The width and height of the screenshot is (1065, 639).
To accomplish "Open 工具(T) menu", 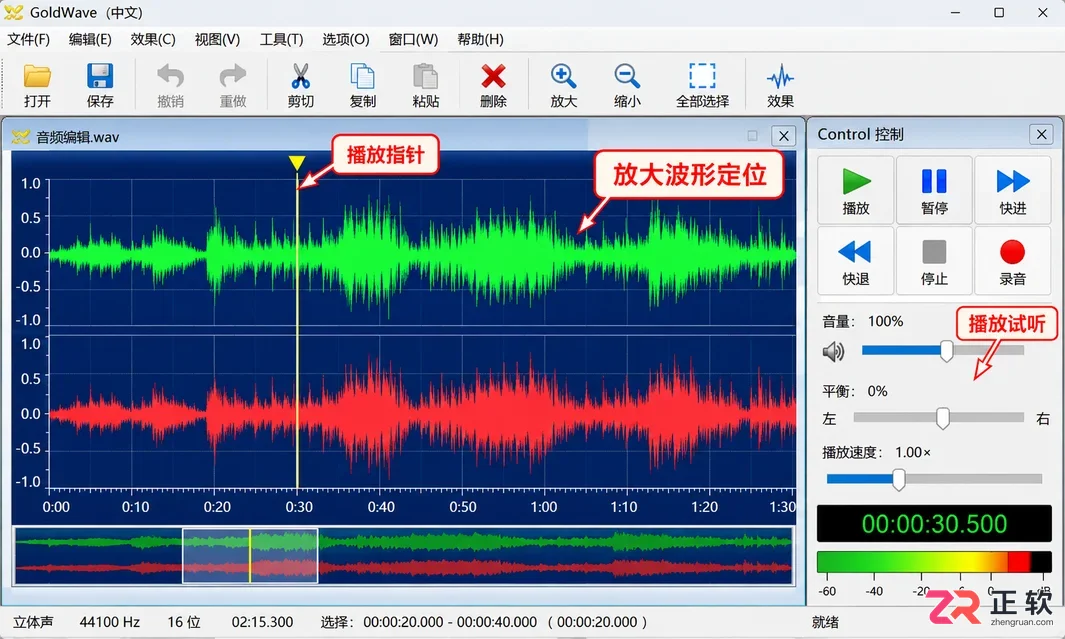I will click(x=281, y=39).
